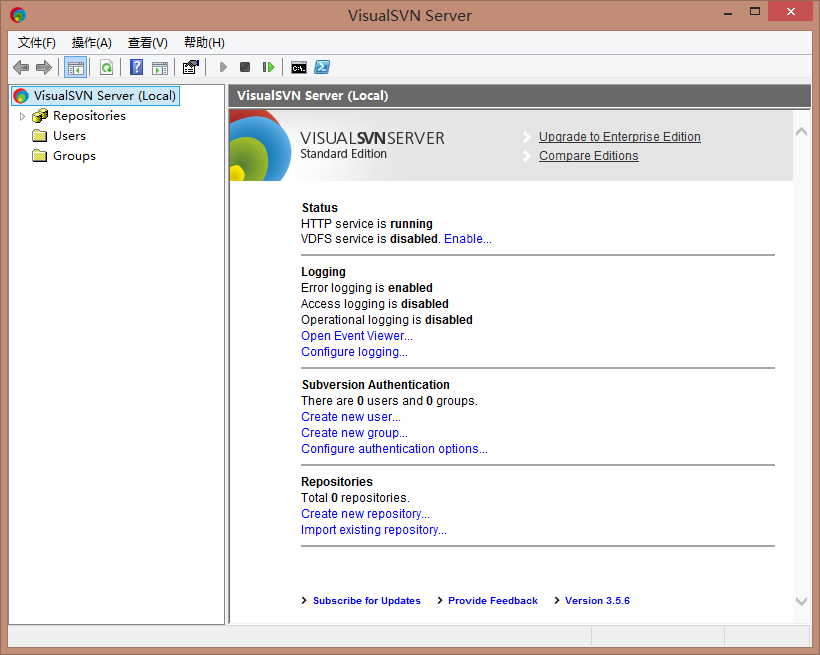820x655 pixels.
Task: Click Upgrade to Enterprise Edition link
Action: pos(620,137)
